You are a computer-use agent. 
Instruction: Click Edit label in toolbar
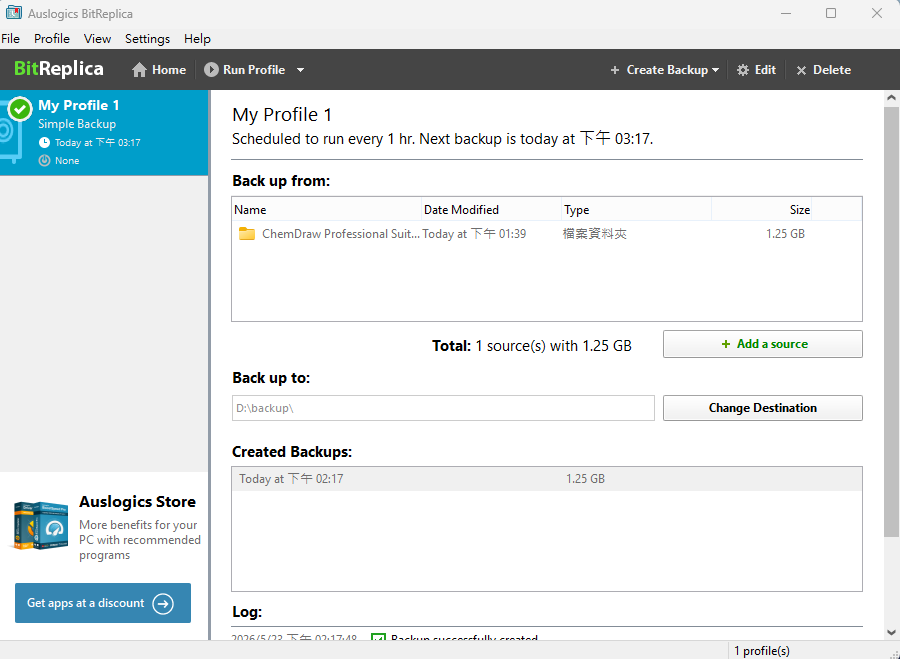point(765,70)
